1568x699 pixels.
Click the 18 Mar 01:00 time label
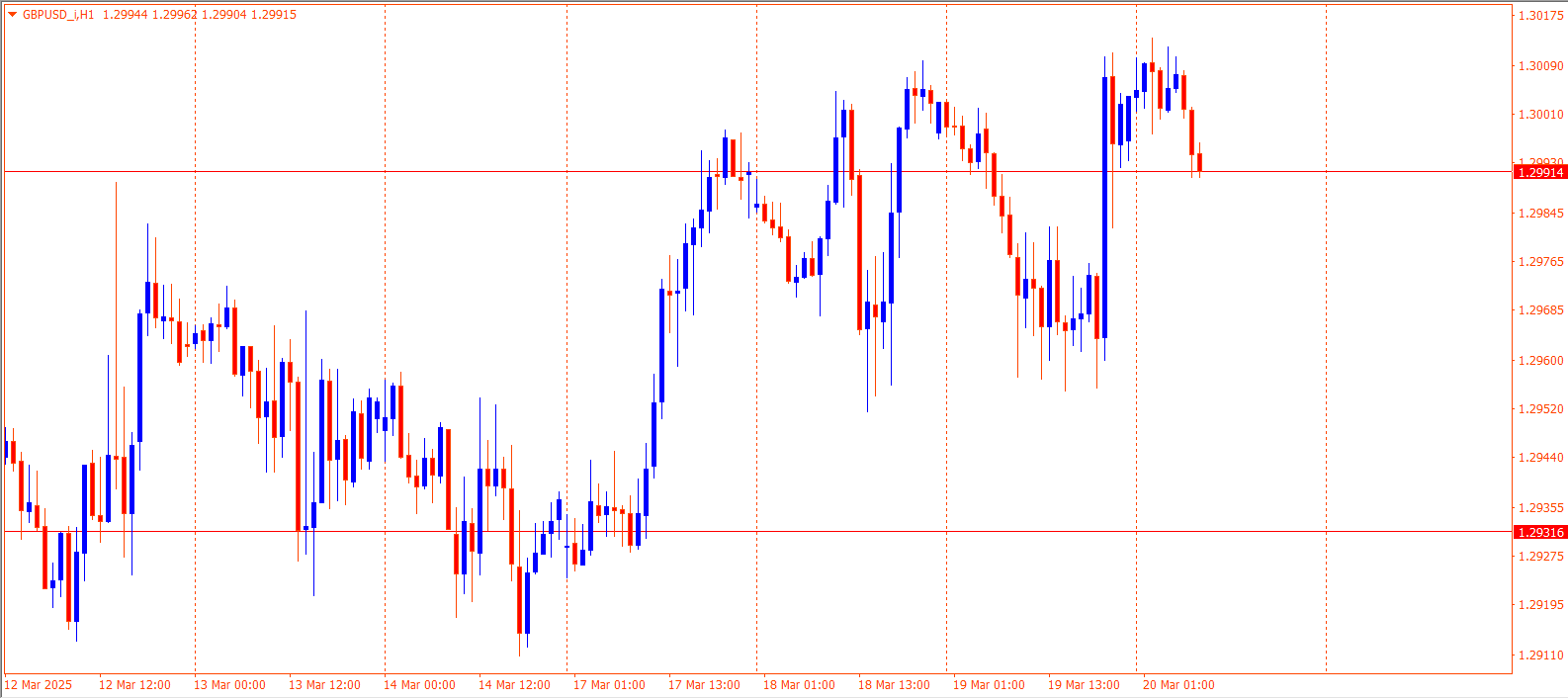click(x=799, y=685)
